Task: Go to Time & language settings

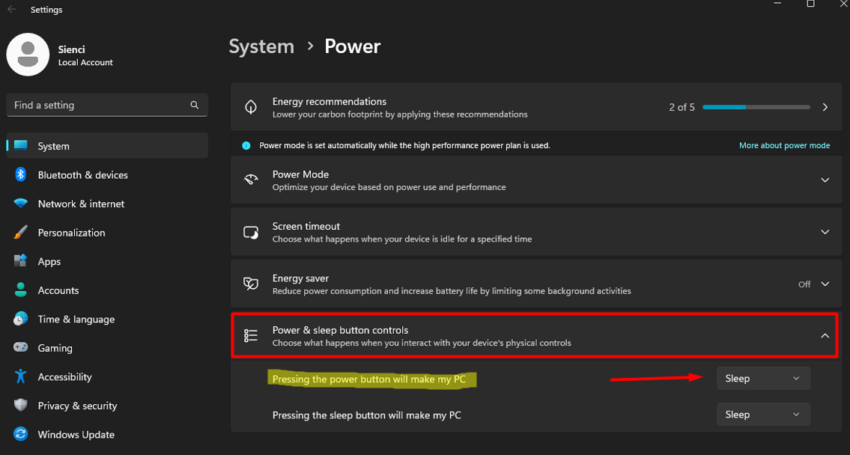Action: (75, 320)
